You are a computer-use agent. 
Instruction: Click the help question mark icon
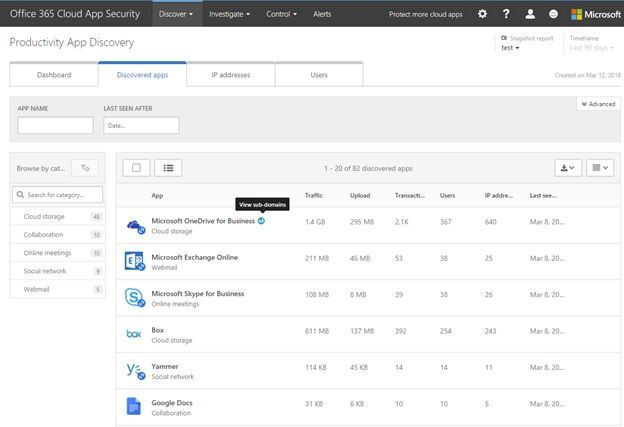click(506, 14)
